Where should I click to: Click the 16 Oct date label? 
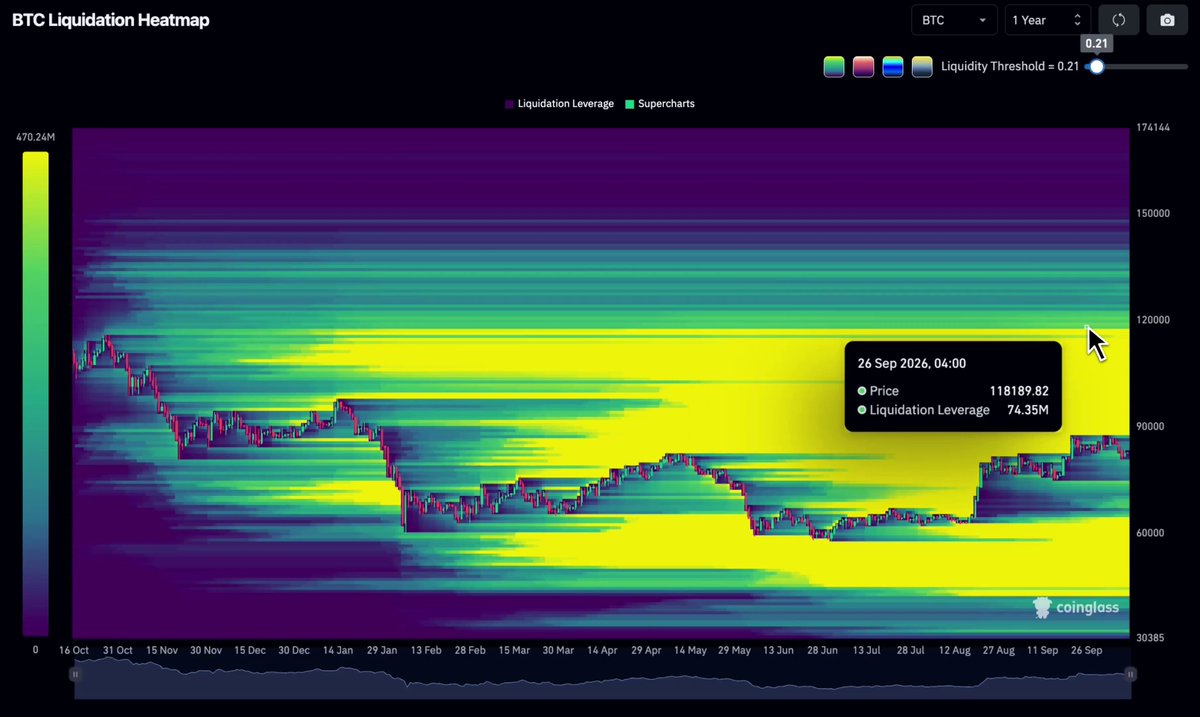pyautogui.click(x=74, y=650)
